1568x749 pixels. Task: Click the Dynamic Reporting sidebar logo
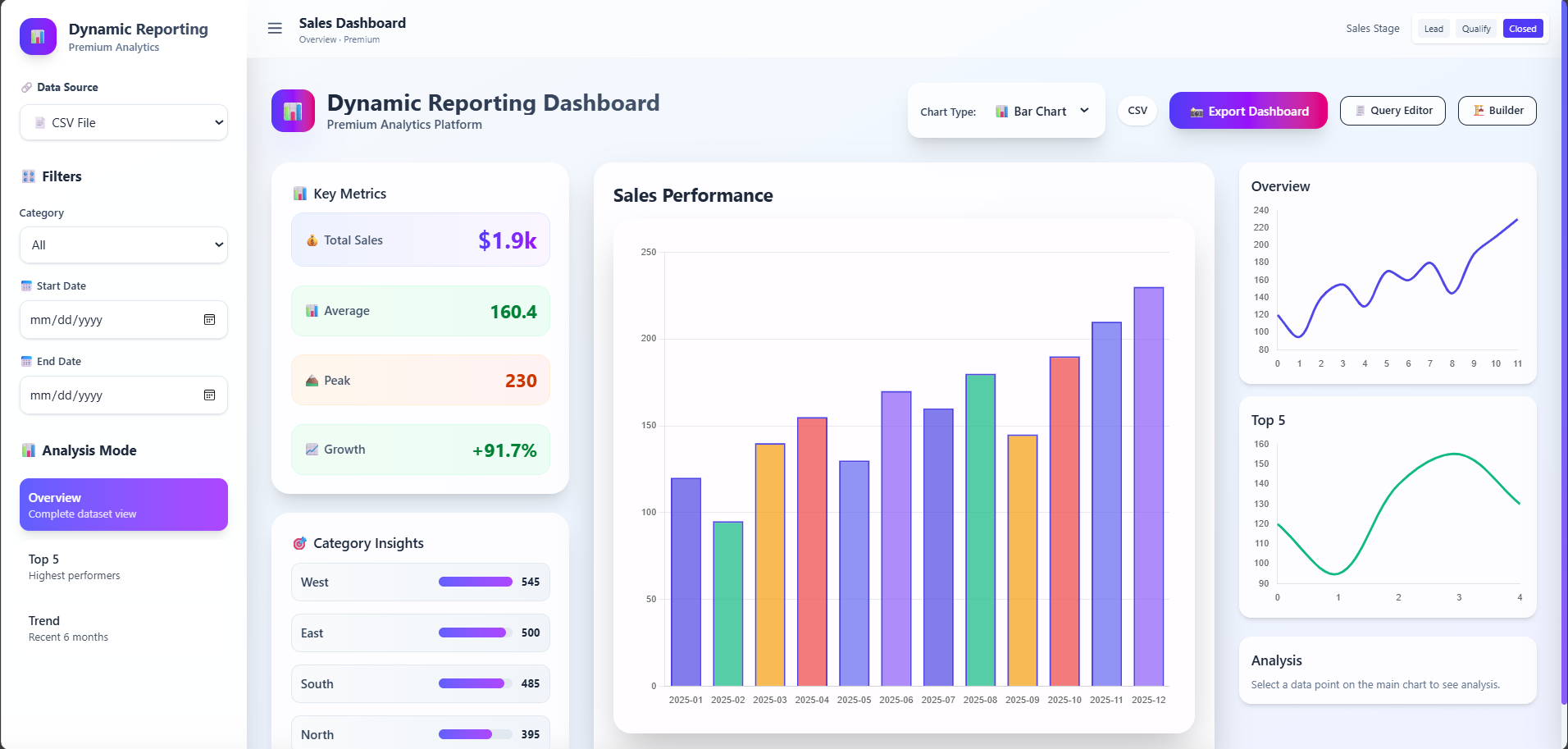(38, 37)
